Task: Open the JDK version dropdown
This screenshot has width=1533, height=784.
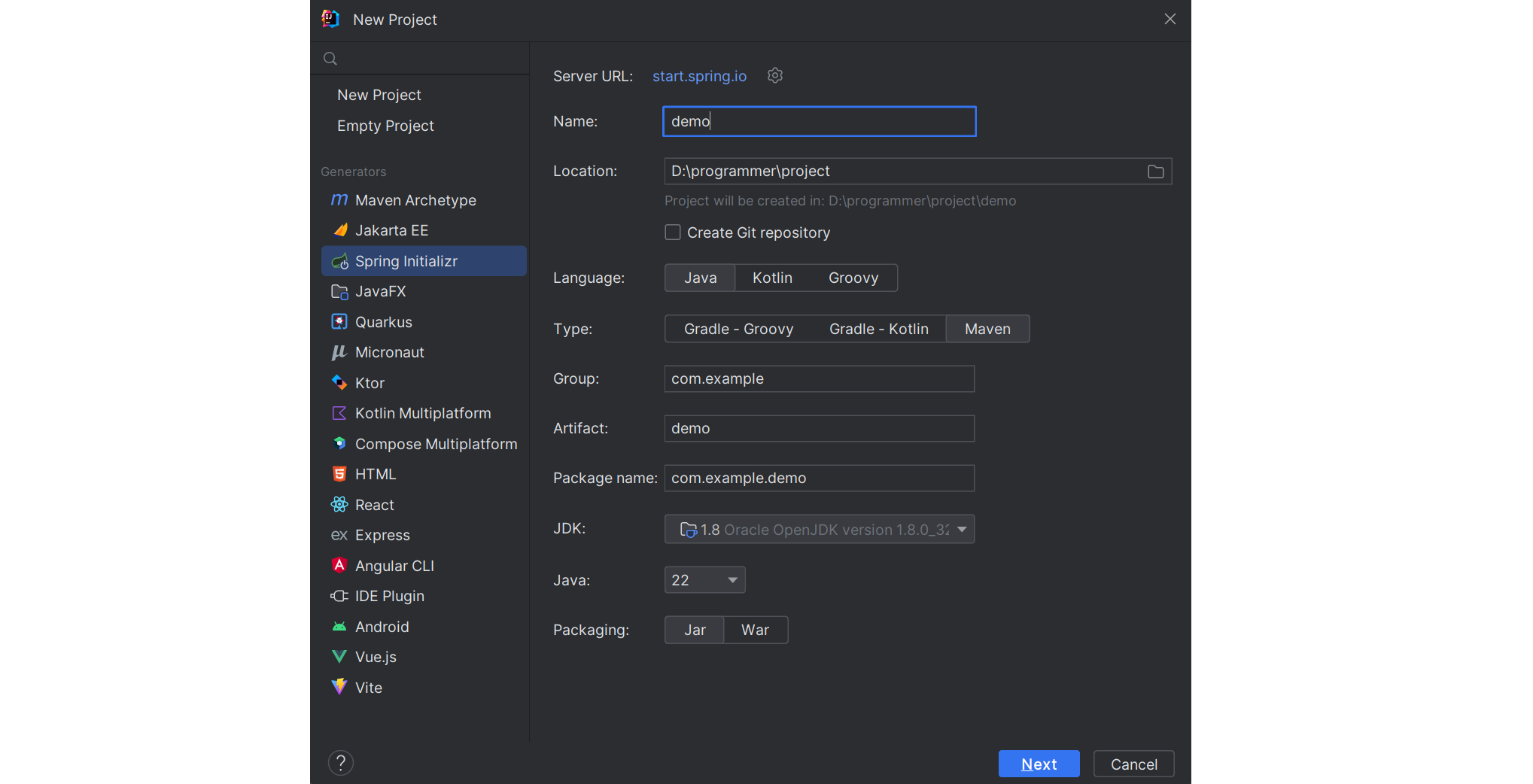Action: click(x=820, y=529)
